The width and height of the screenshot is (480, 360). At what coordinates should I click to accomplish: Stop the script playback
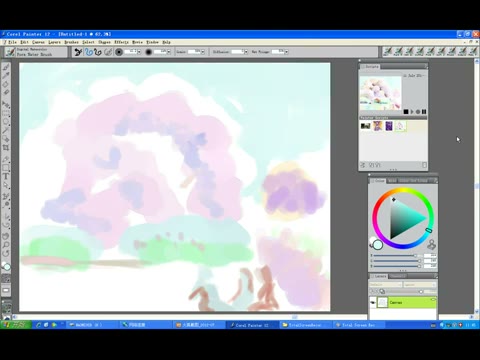click(x=406, y=112)
